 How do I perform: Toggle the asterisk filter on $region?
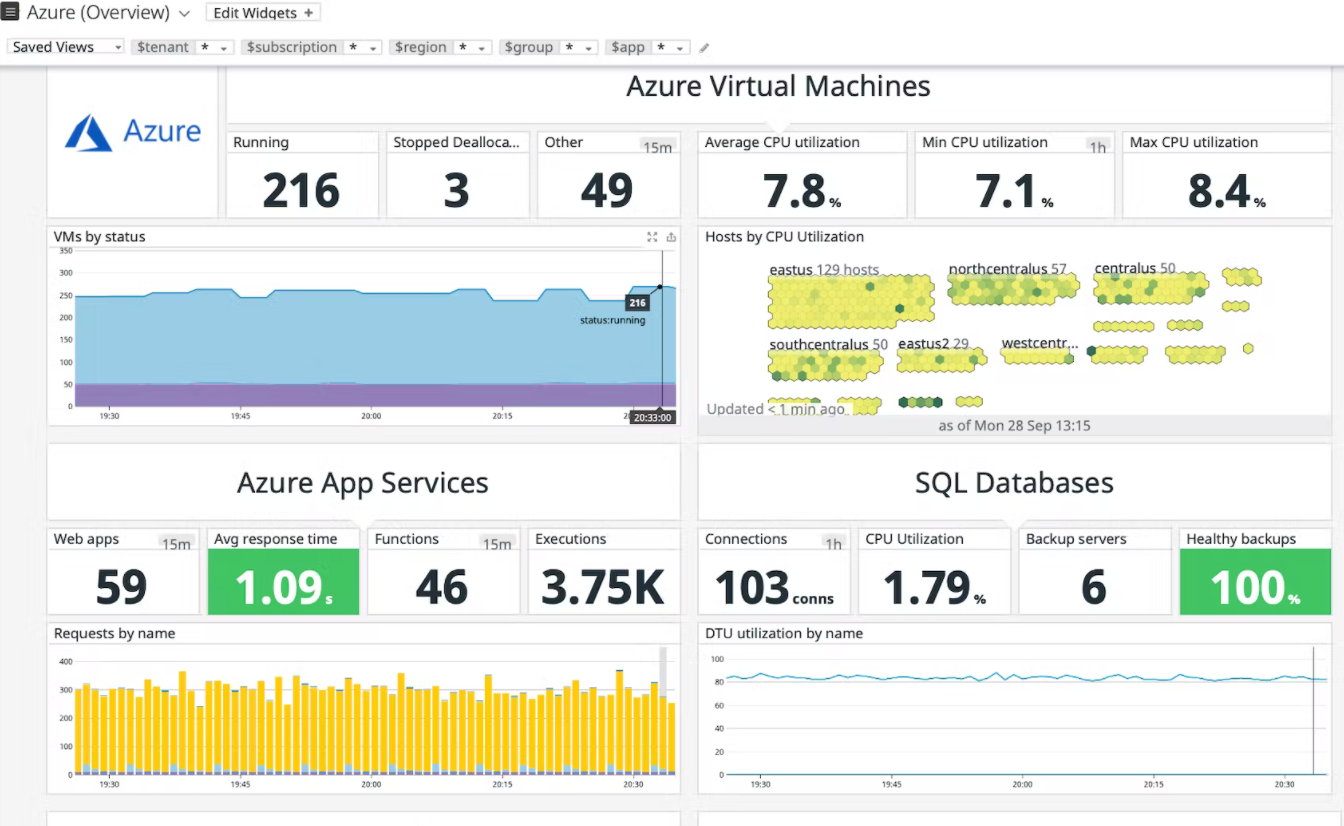tap(465, 46)
